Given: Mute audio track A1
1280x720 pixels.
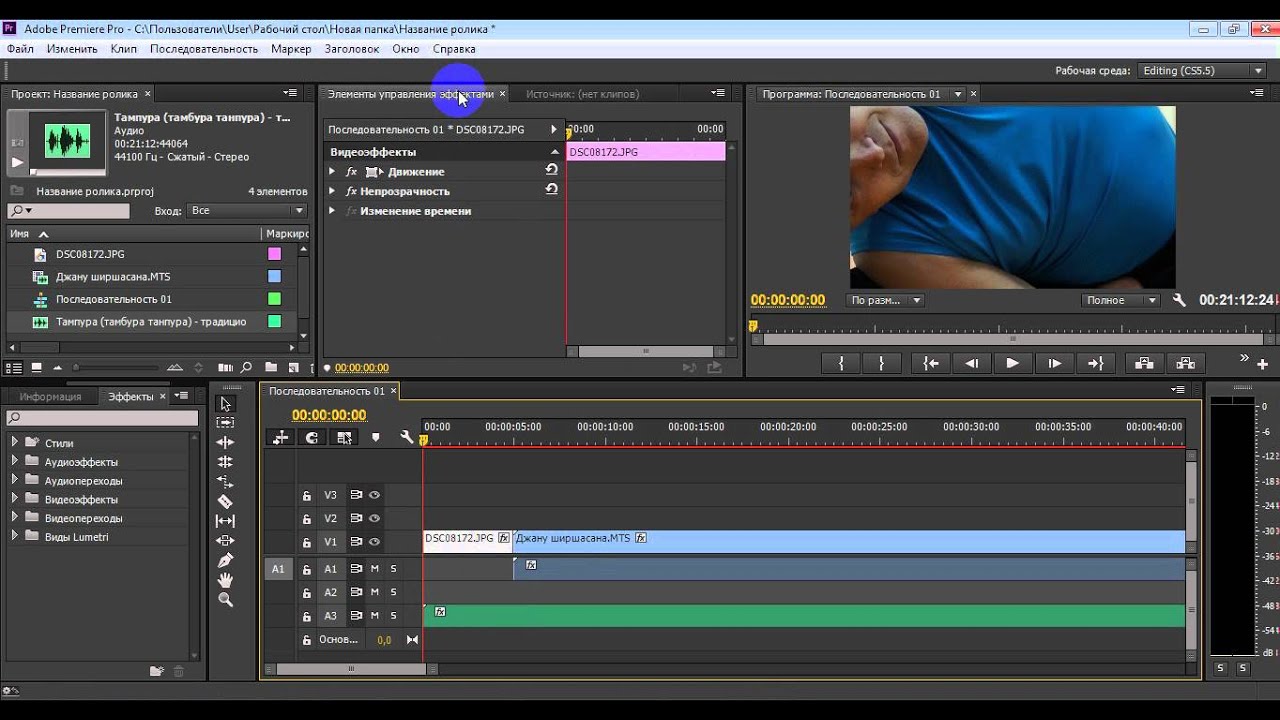Looking at the screenshot, I should (x=375, y=568).
